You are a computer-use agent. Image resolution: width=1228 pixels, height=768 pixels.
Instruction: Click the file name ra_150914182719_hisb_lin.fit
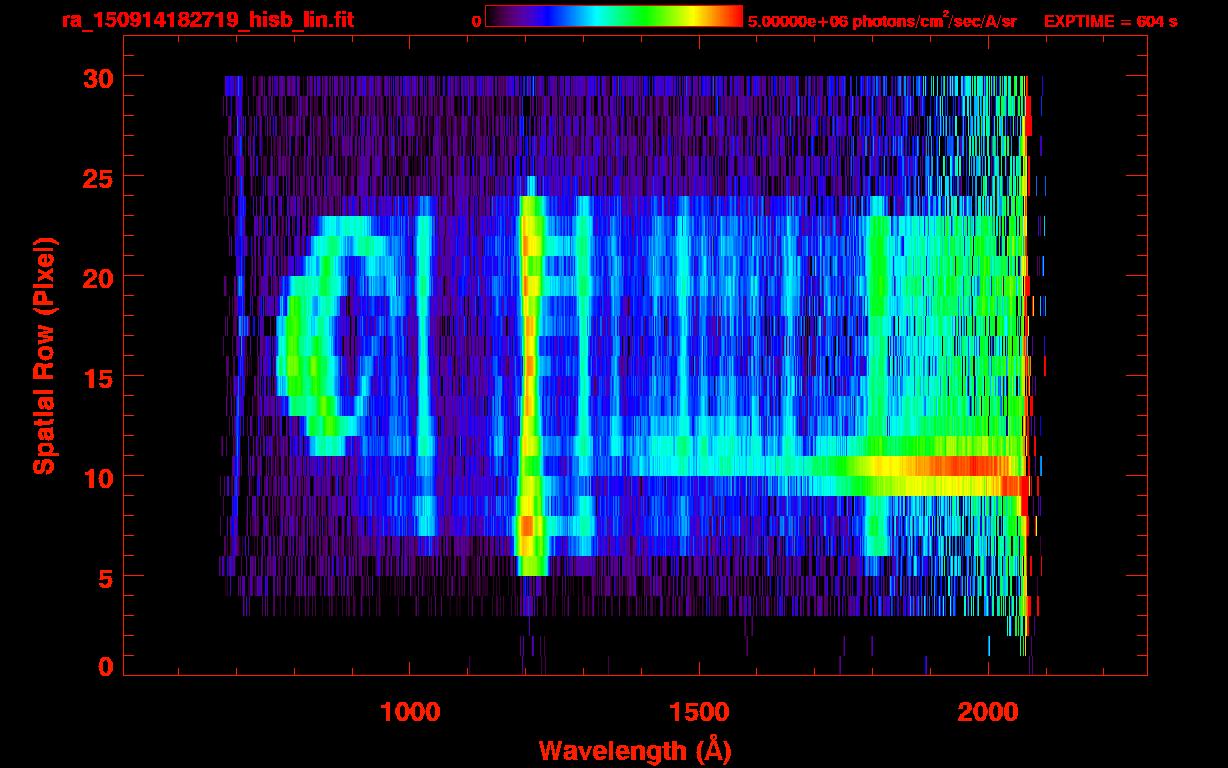pyautogui.click(x=207, y=20)
